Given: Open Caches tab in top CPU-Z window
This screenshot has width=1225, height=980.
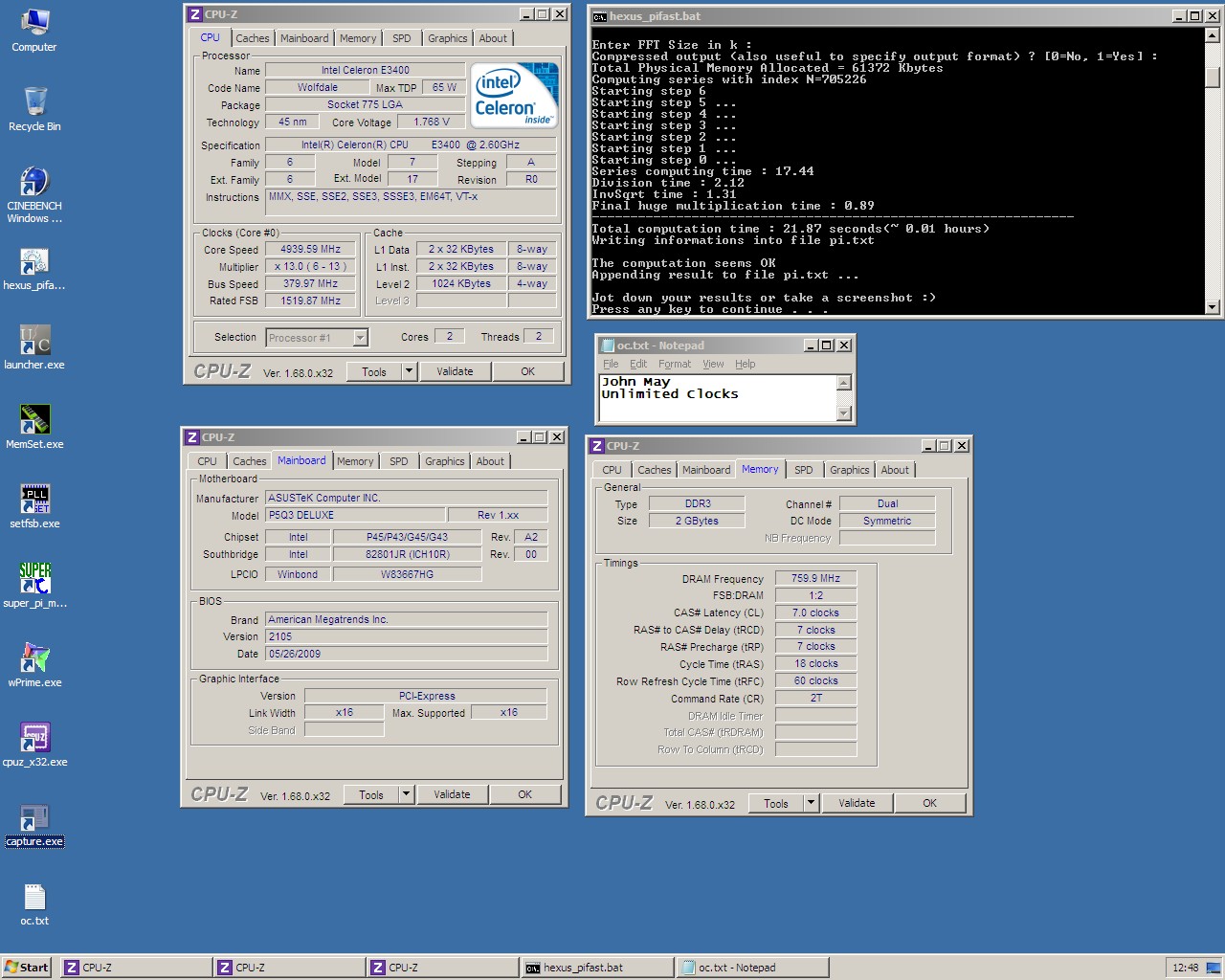Looking at the screenshot, I should [253, 38].
